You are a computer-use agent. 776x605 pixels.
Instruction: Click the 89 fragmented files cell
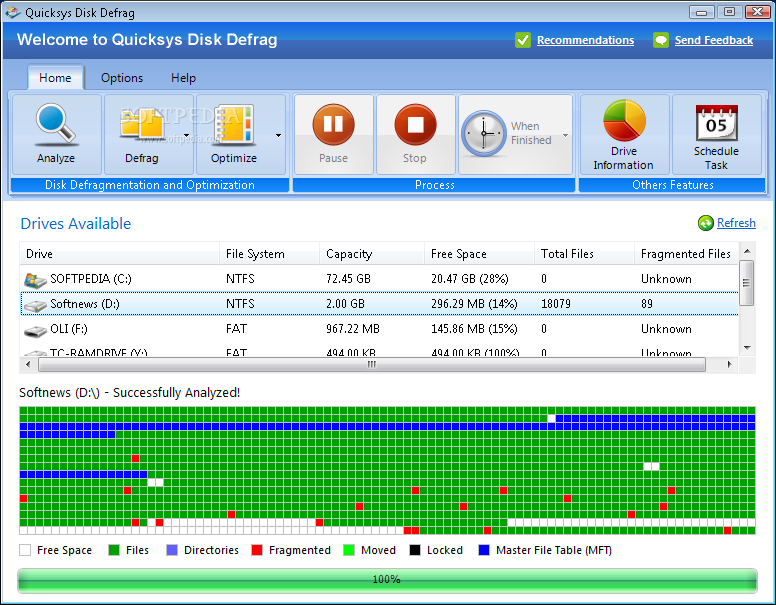coord(647,303)
